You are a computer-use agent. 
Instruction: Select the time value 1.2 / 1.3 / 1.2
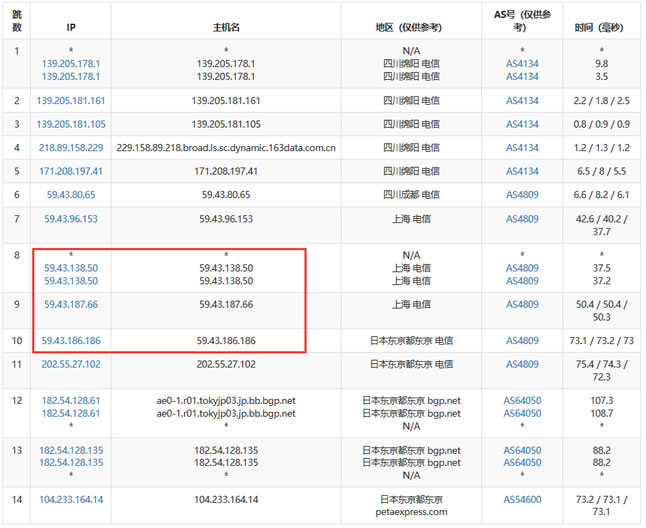click(602, 147)
